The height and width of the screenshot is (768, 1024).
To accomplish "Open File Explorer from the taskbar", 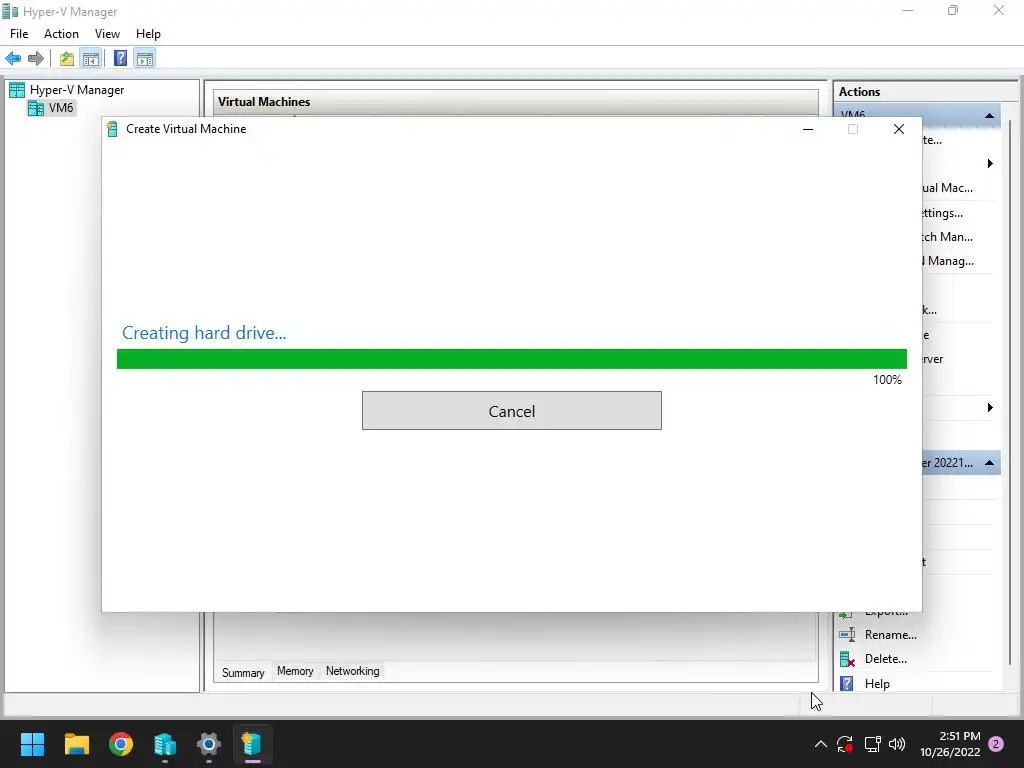I will coord(76,744).
